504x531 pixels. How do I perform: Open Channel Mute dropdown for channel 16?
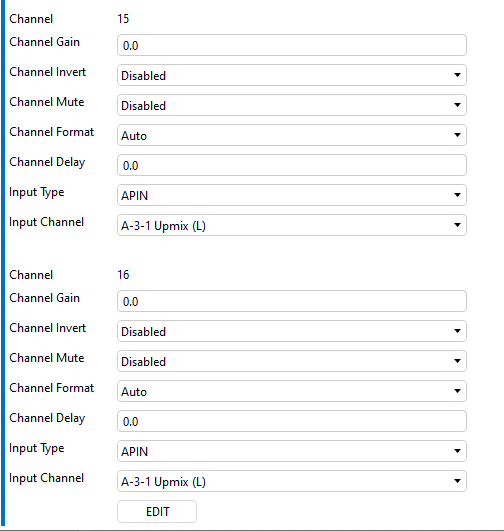[292, 361]
